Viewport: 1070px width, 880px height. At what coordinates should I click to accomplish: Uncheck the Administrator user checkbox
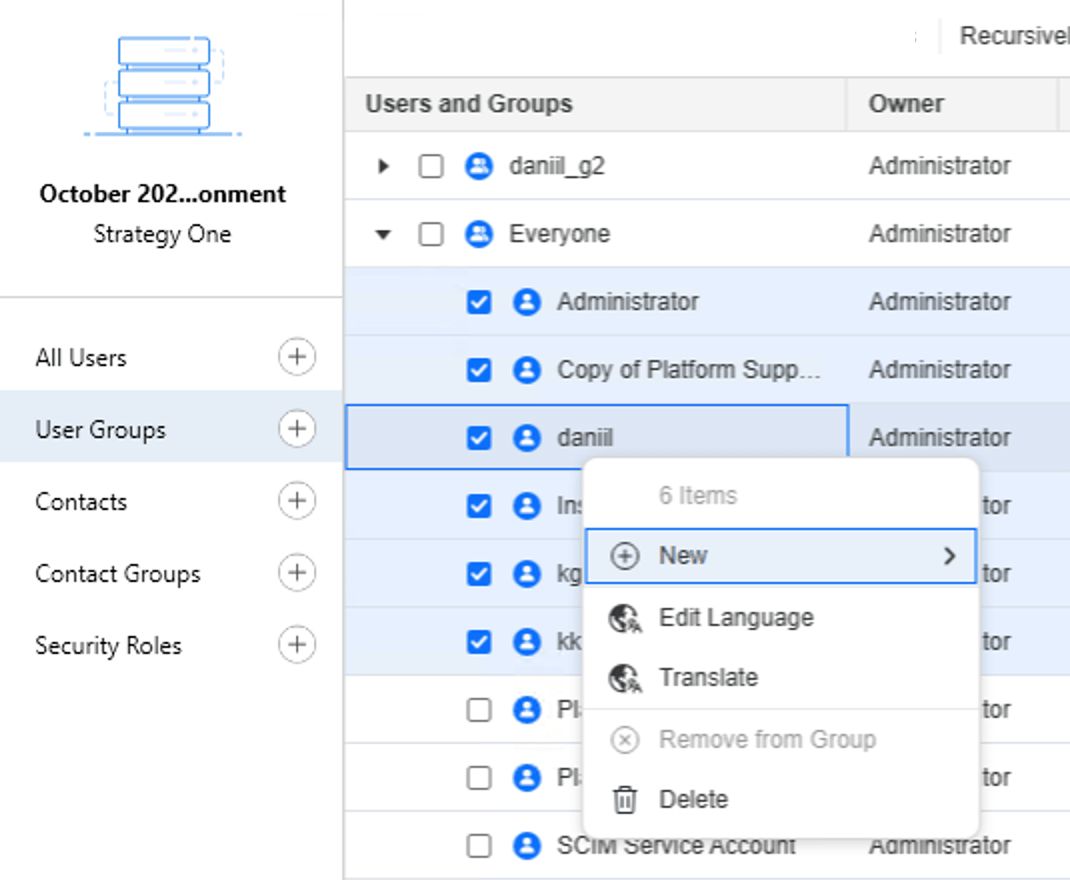click(479, 301)
